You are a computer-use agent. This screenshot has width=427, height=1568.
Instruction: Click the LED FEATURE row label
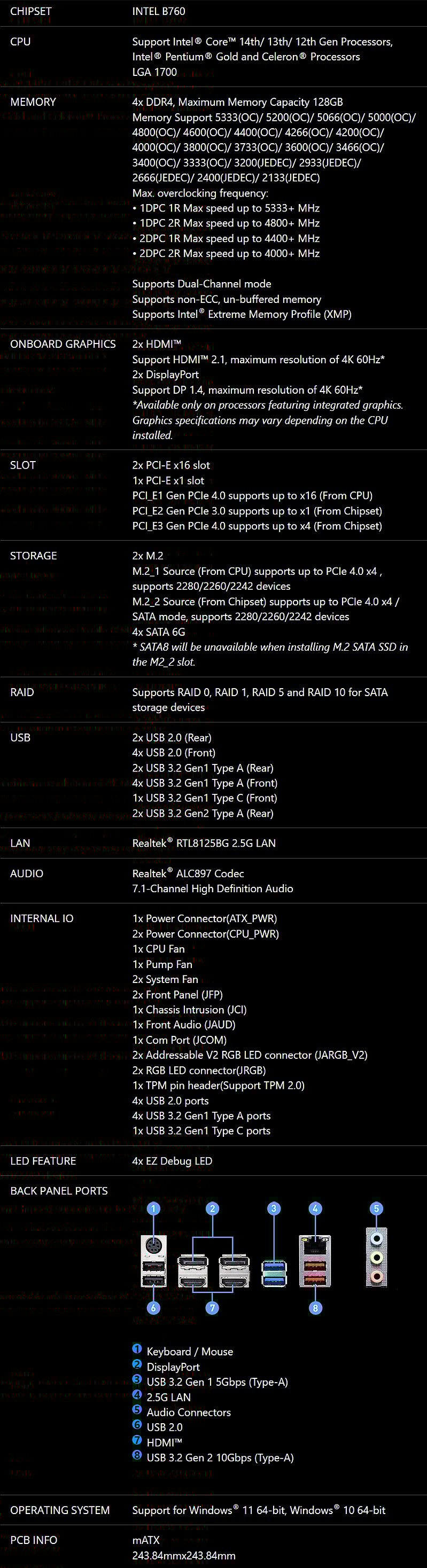pyautogui.click(x=43, y=1161)
